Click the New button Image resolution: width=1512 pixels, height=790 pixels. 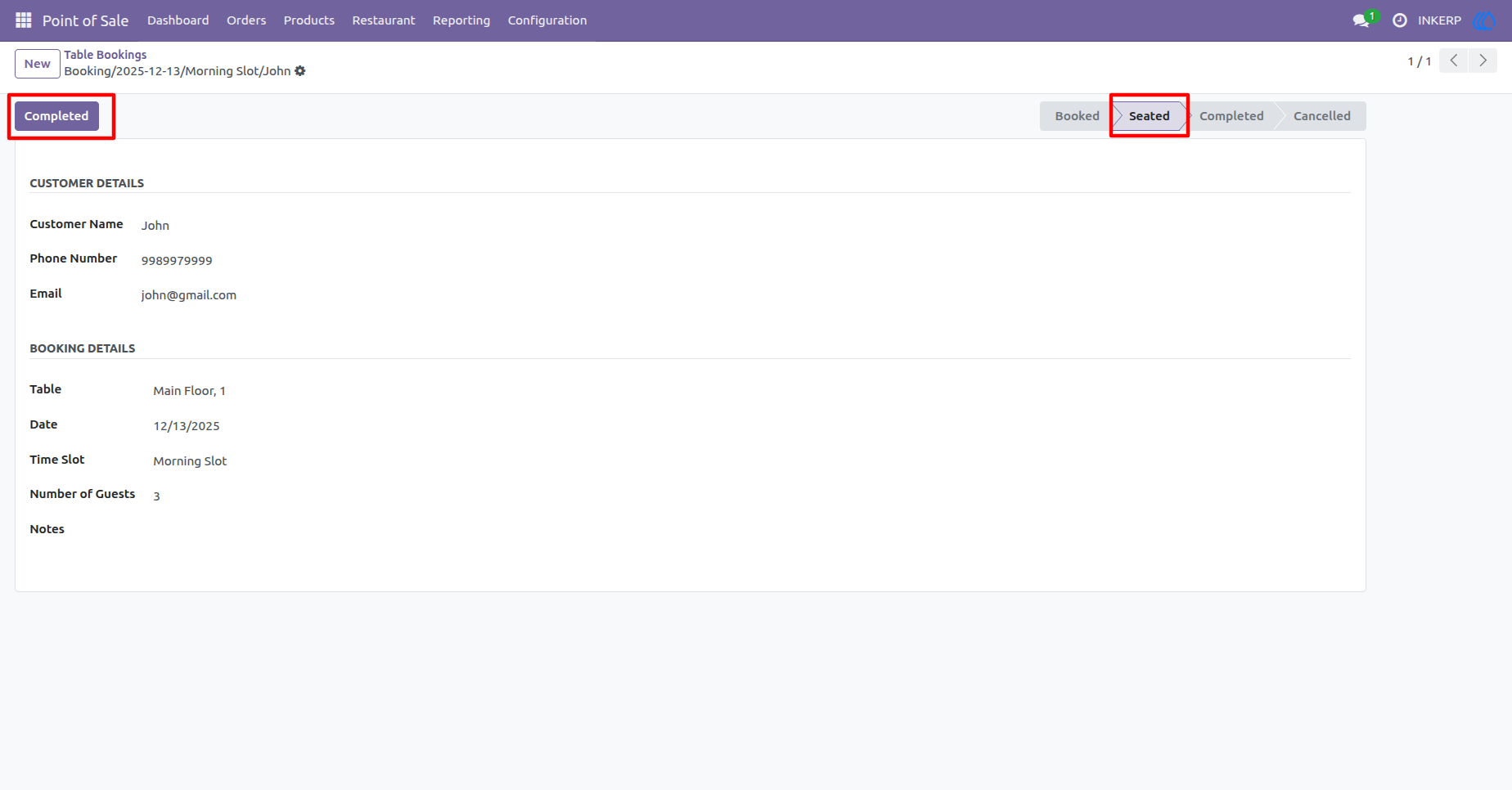click(x=38, y=64)
